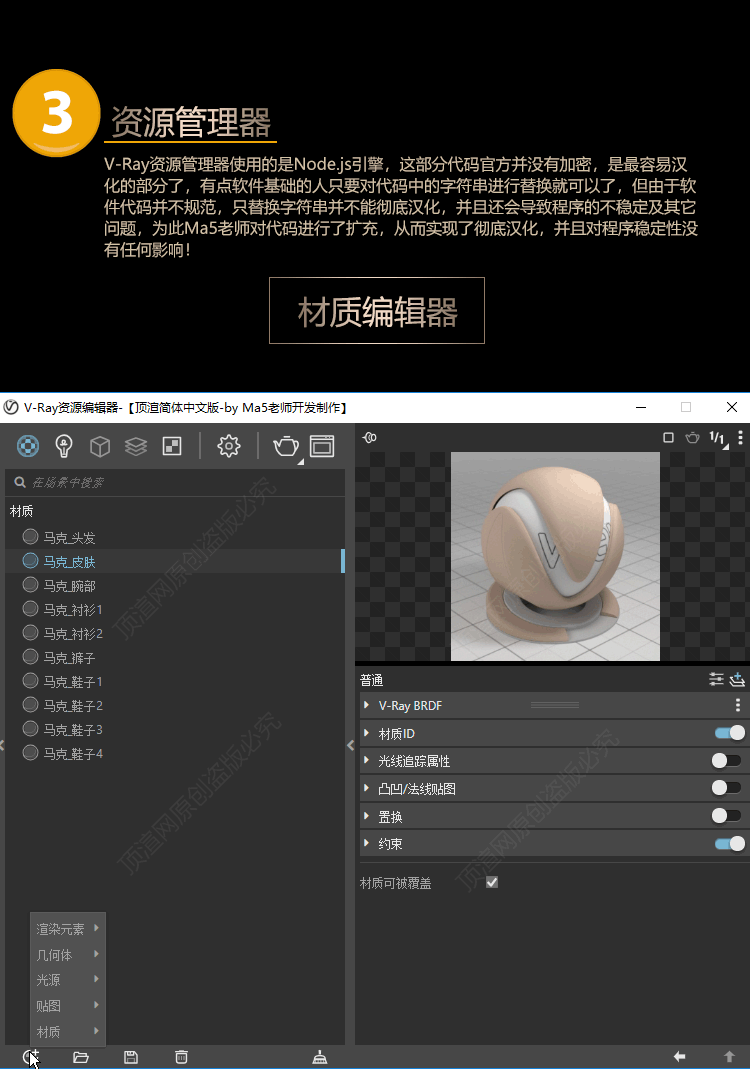Click the purge unused broom icon
The width and height of the screenshot is (750, 1069).
[320, 1057]
